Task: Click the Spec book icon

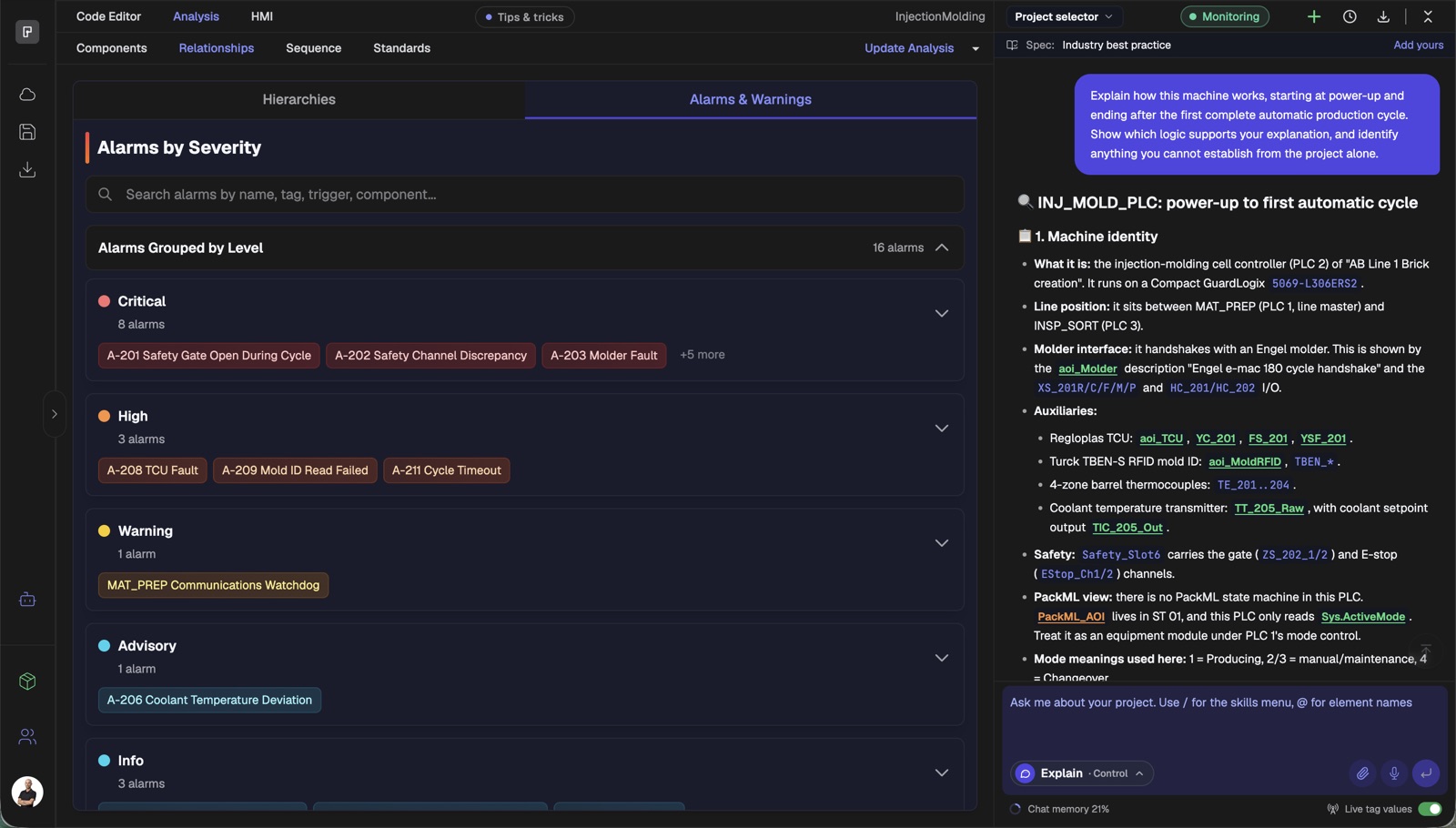Action: 1012,45
